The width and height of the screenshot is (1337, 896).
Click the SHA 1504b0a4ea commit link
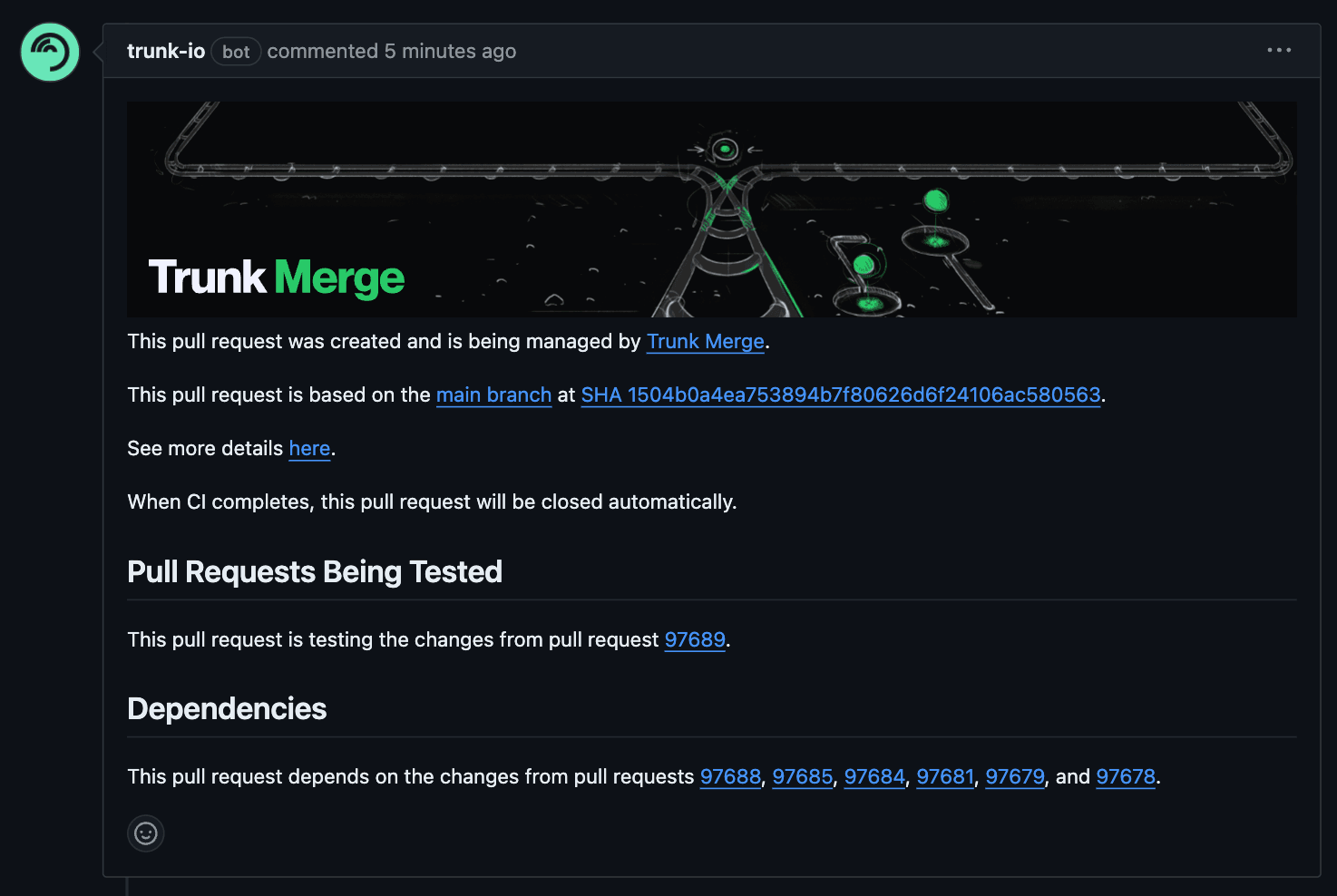pos(841,395)
